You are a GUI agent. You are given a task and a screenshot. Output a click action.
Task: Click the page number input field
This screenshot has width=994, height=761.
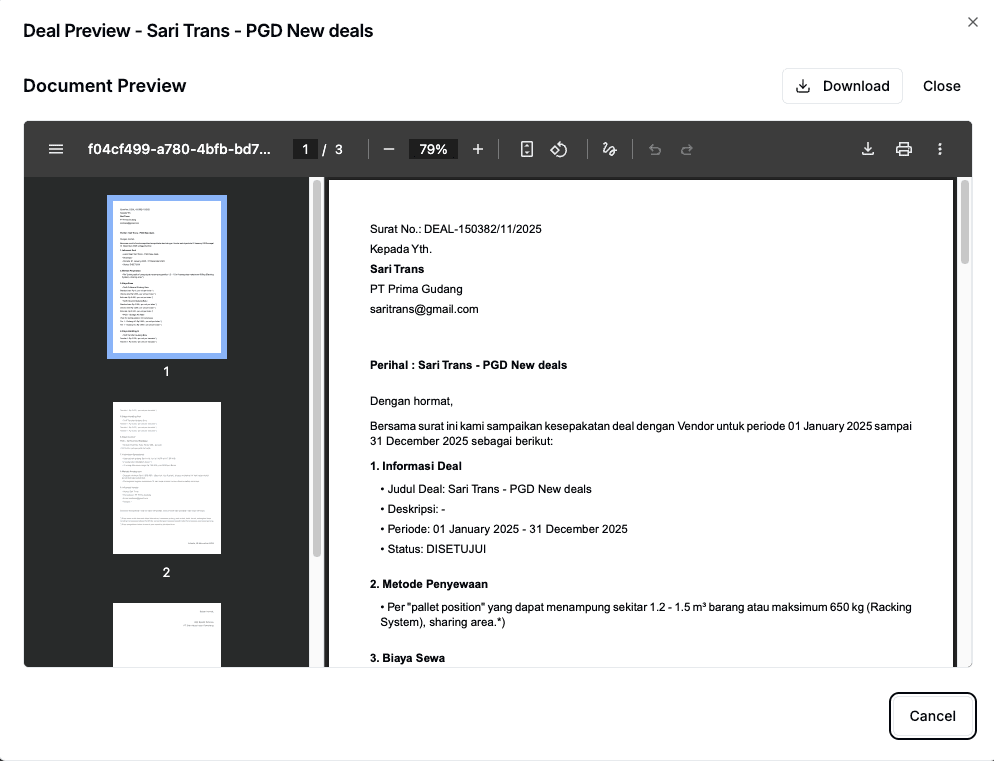click(305, 148)
